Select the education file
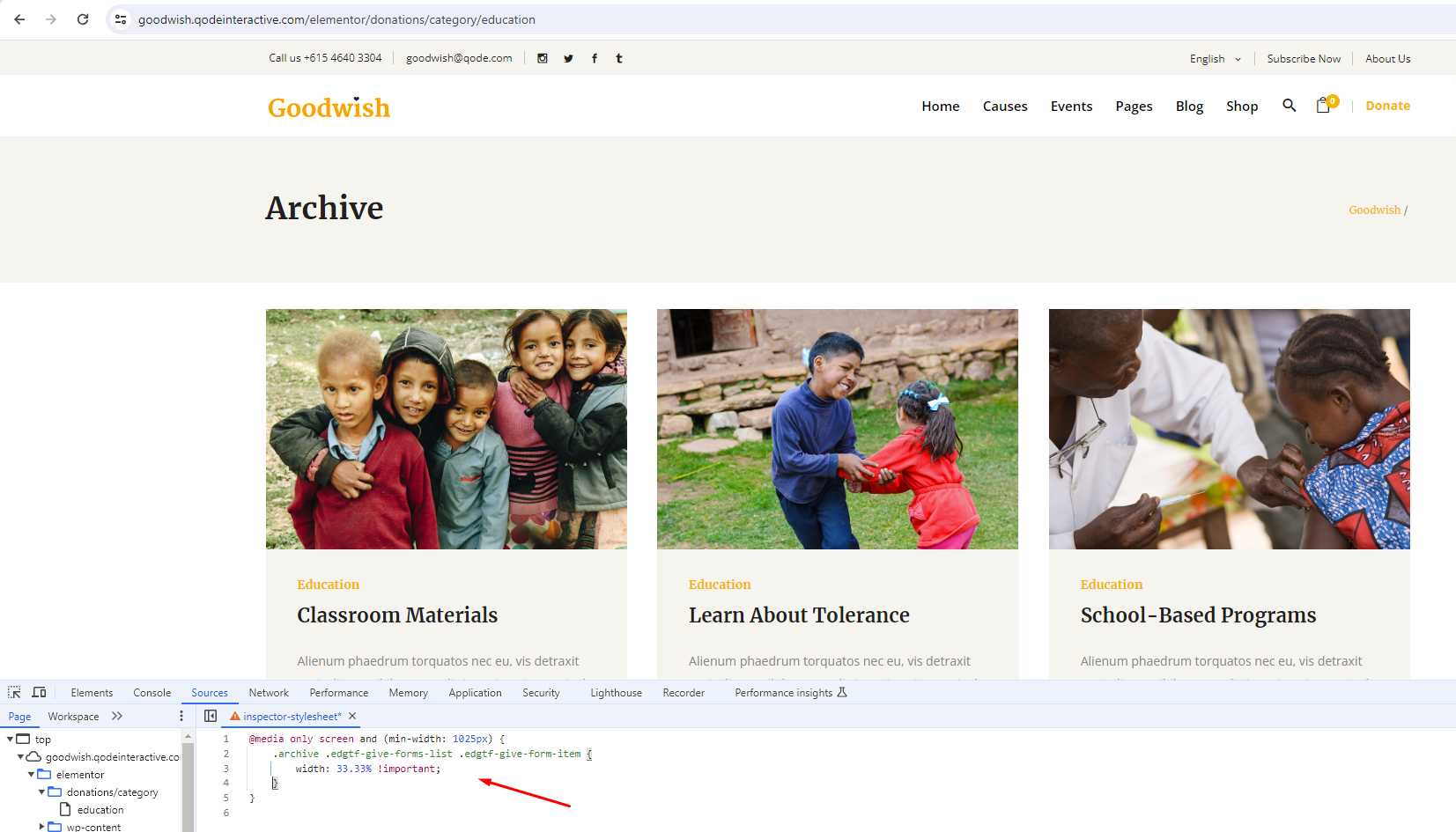Image resolution: width=1456 pixels, height=832 pixels. (100, 810)
